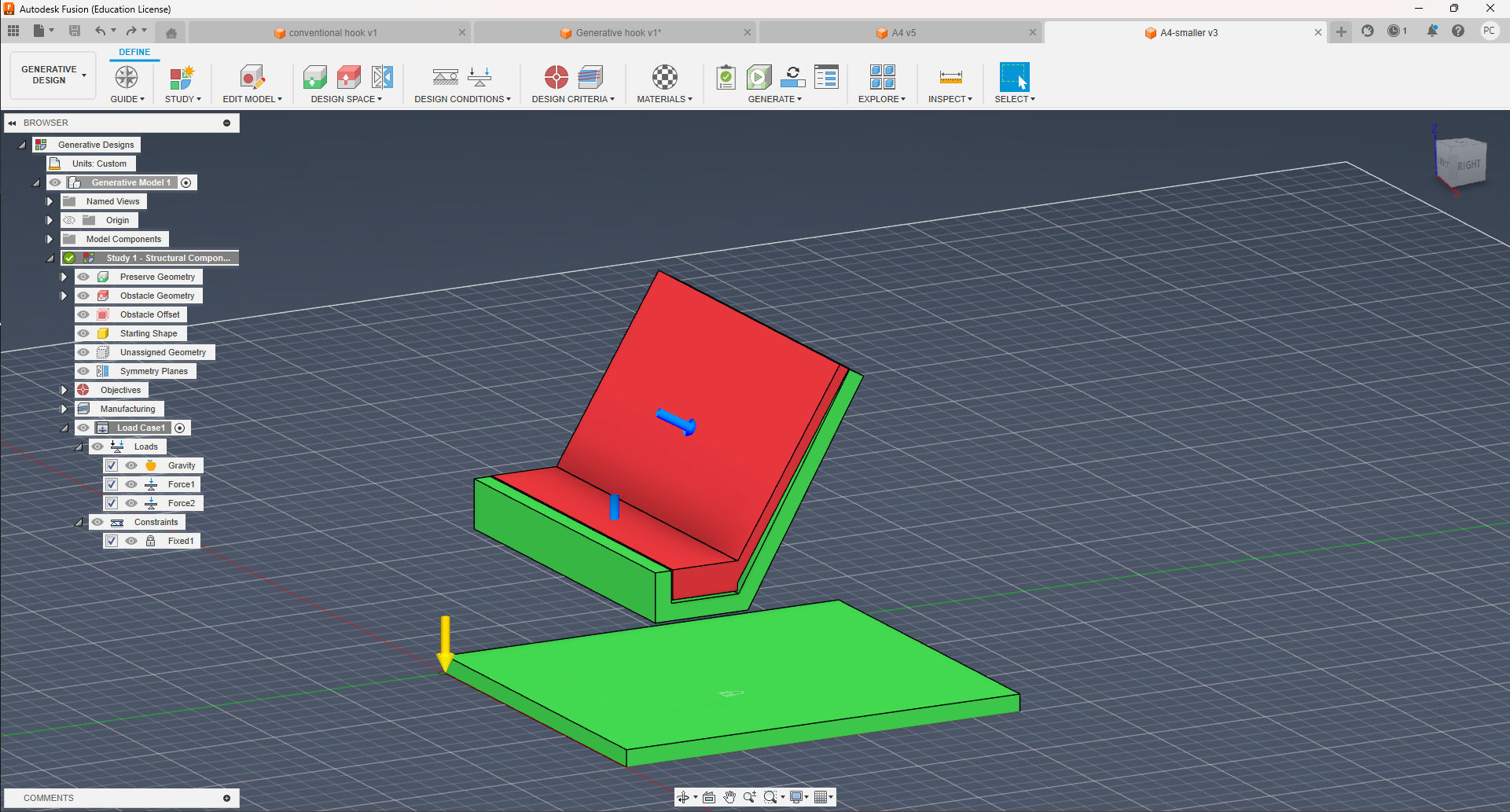This screenshot has height=812, width=1510.
Task: Open the Job Status icon
Action: (827, 77)
